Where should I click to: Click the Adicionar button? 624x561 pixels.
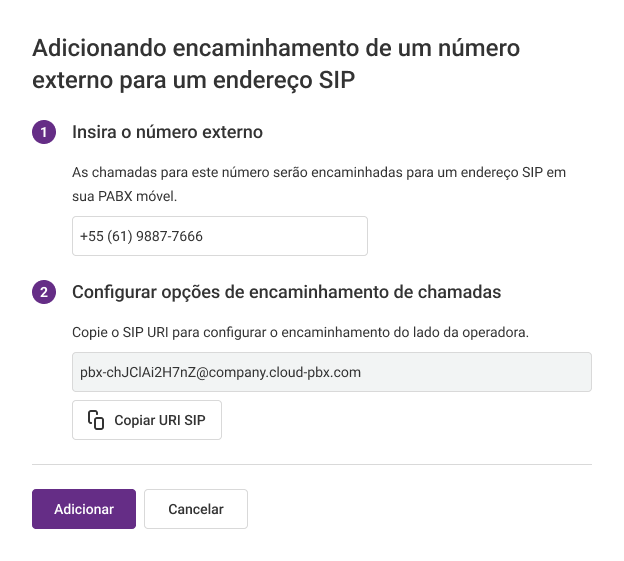coord(84,509)
